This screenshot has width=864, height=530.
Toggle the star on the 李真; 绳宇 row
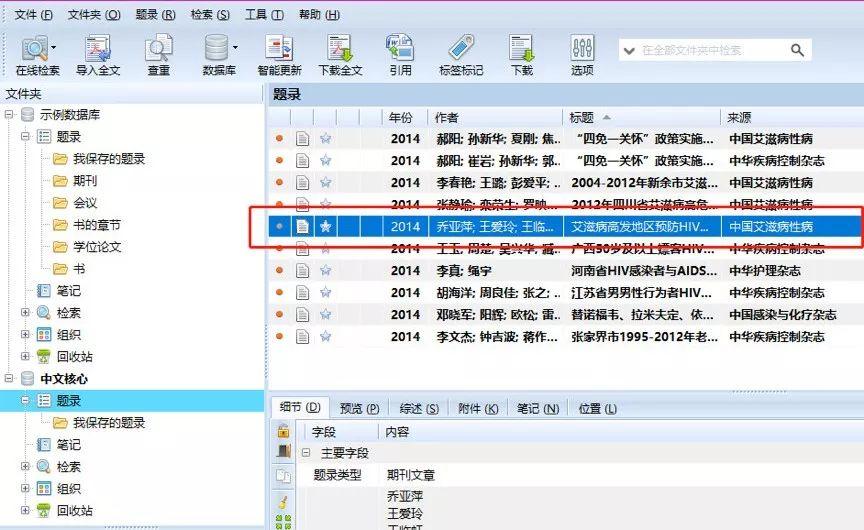[x=326, y=271]
